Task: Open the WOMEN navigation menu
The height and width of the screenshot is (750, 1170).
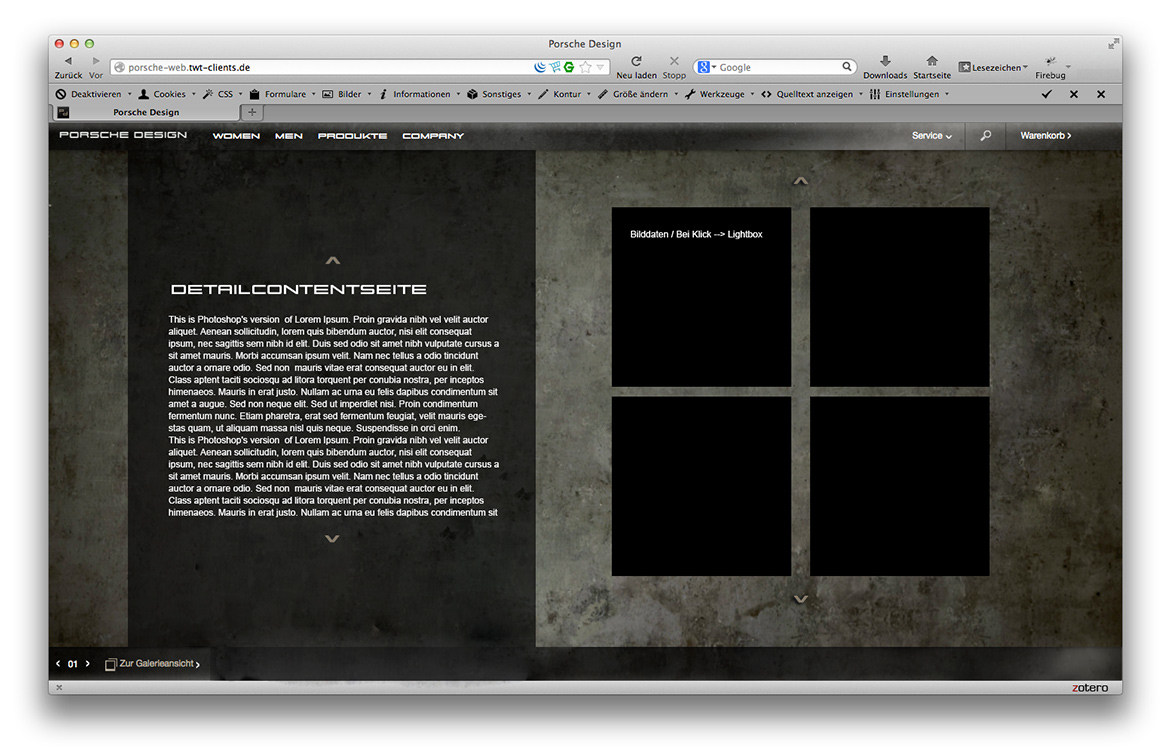Action: 236,136
